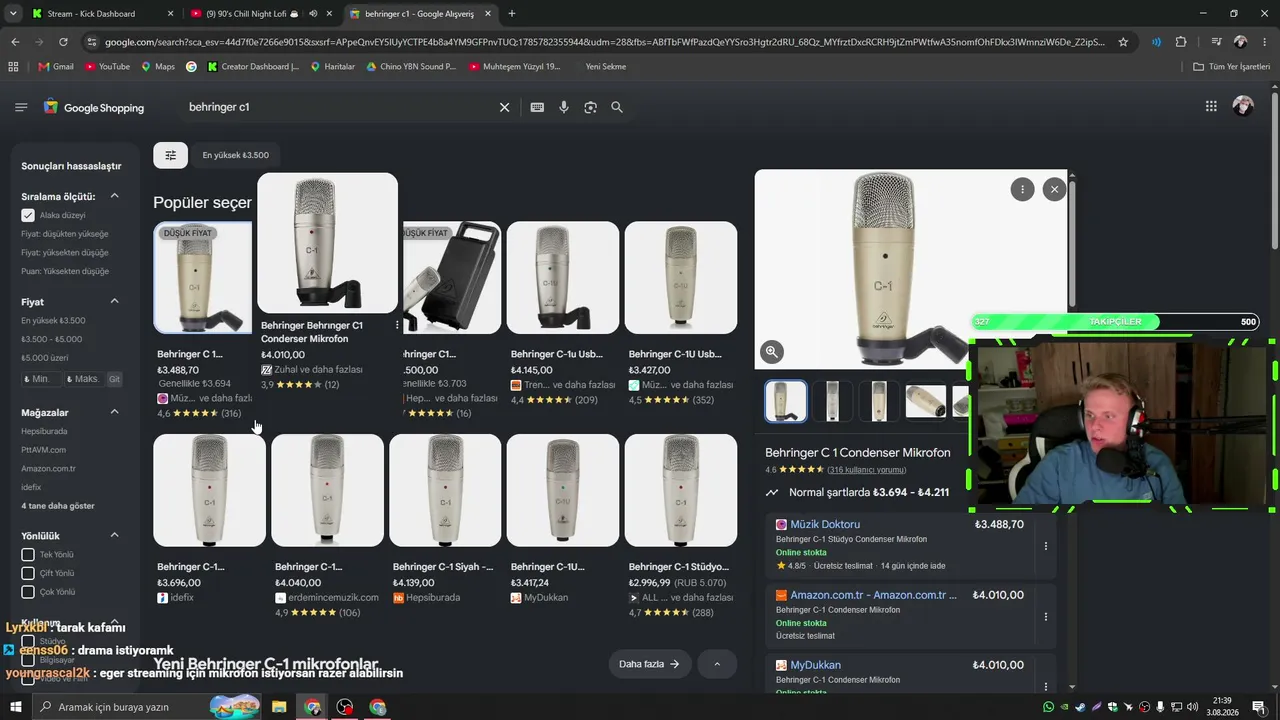
Task: Open the MyDukkan seller link
Action: point(815,665)
